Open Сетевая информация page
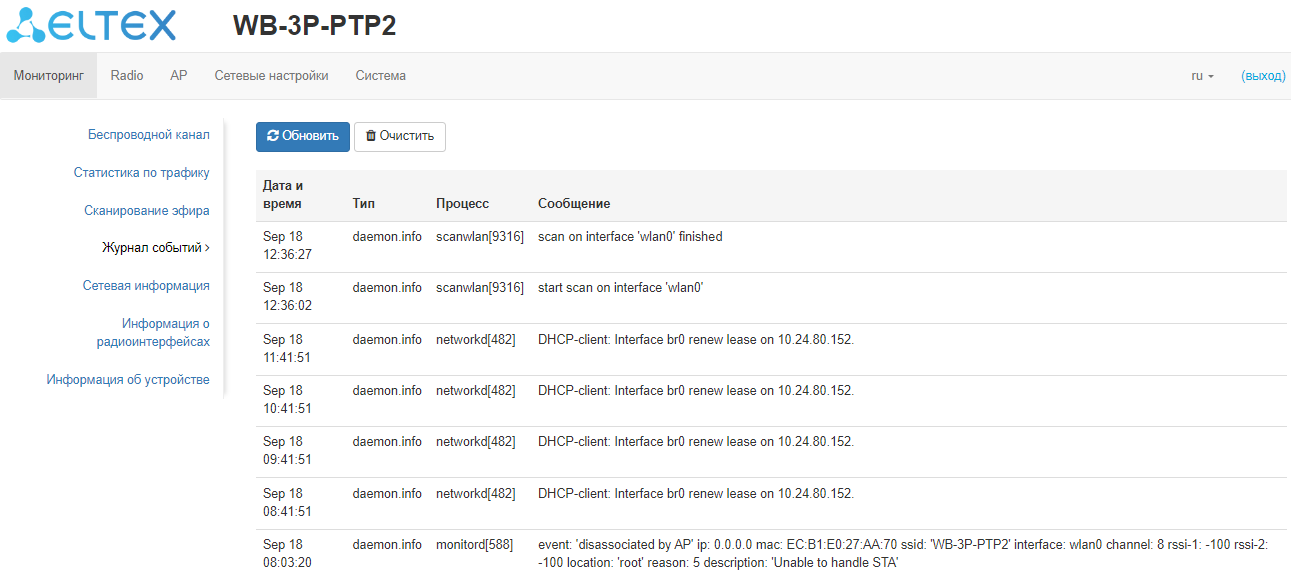The height and width of the screenshot is (579, 1291). coord(146,286)
